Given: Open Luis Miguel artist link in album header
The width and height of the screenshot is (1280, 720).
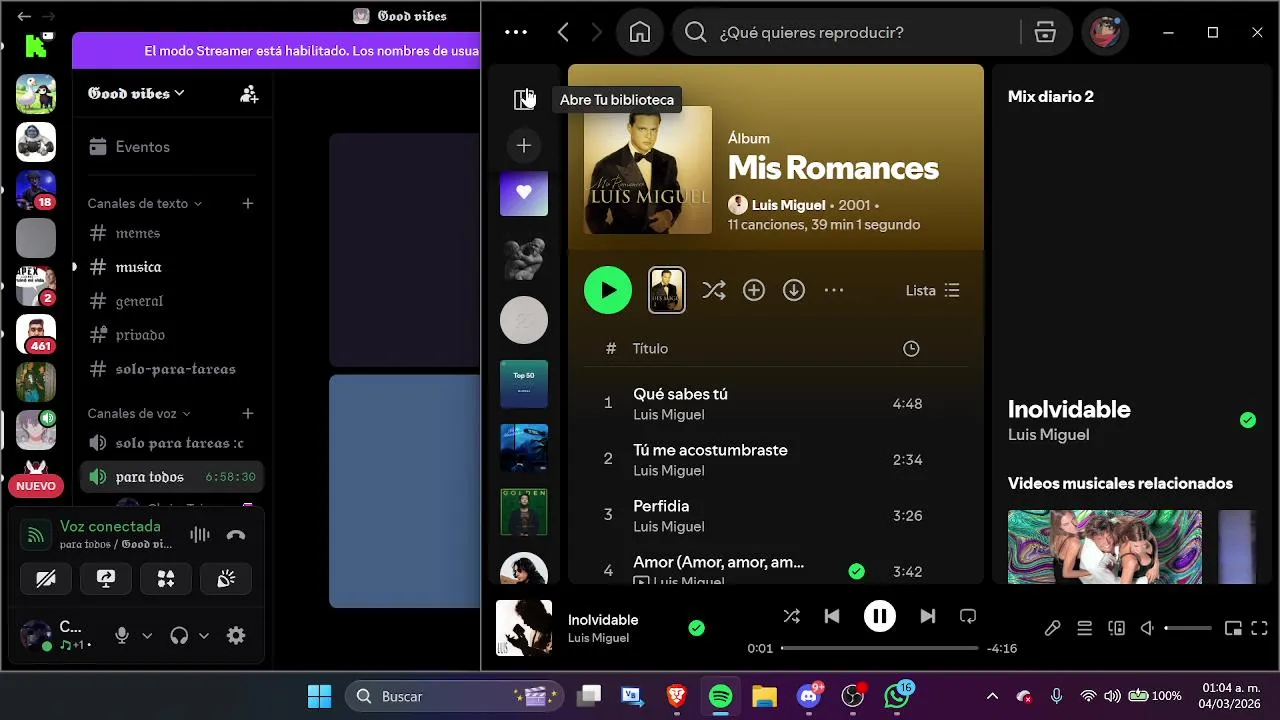Looking at the screenshot, I should (788, 205).
